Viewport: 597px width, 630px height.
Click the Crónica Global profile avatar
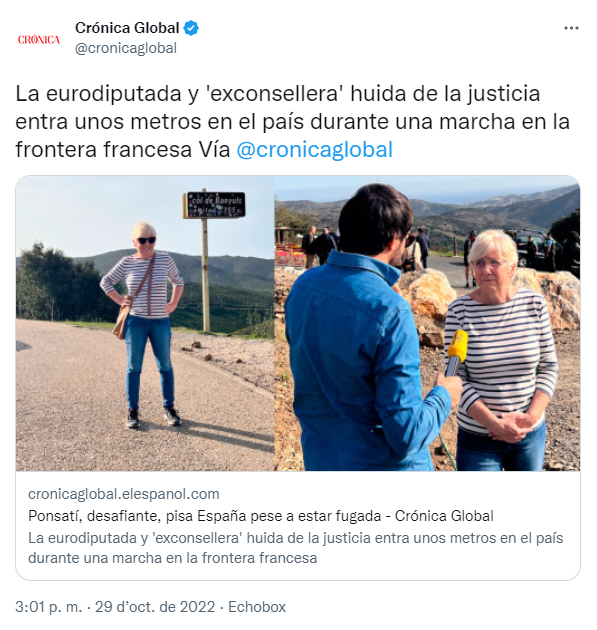(x=39, y=39)
